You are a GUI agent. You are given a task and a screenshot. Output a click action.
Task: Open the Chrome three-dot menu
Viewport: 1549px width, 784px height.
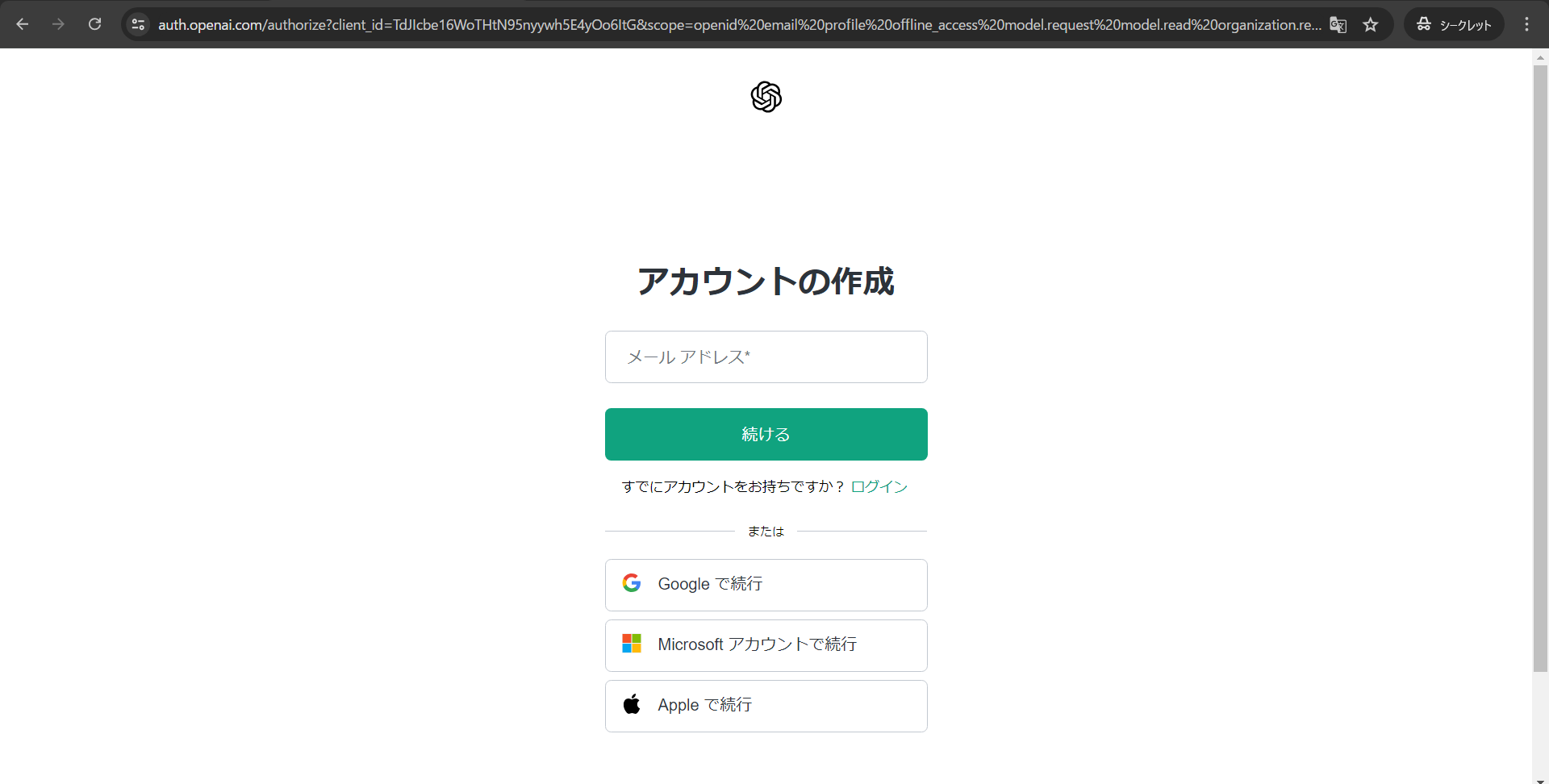click(x=1526, y=24)
